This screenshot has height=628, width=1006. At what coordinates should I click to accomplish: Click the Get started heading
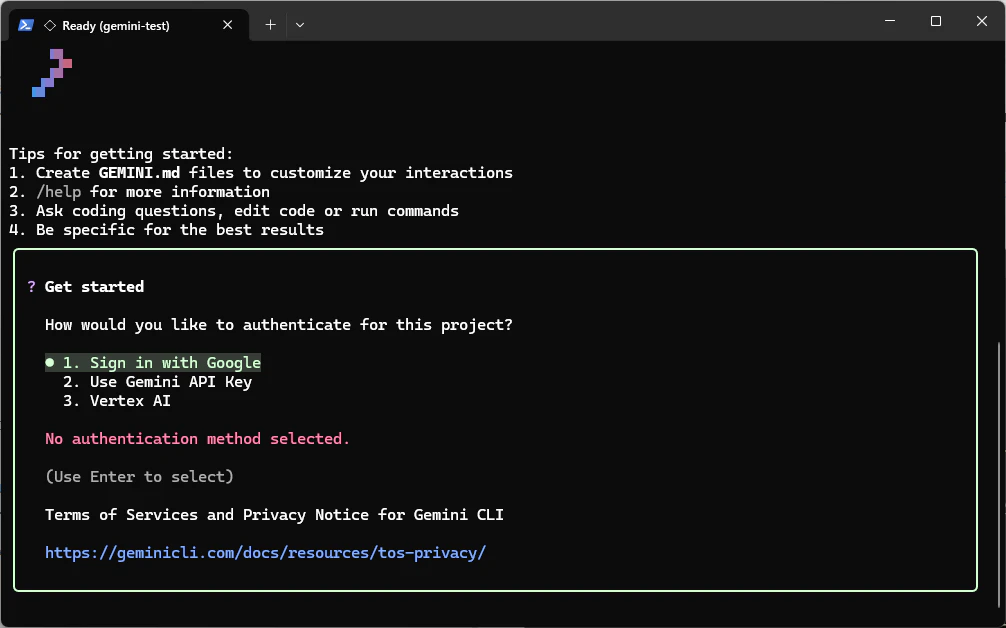pos(94,287)
